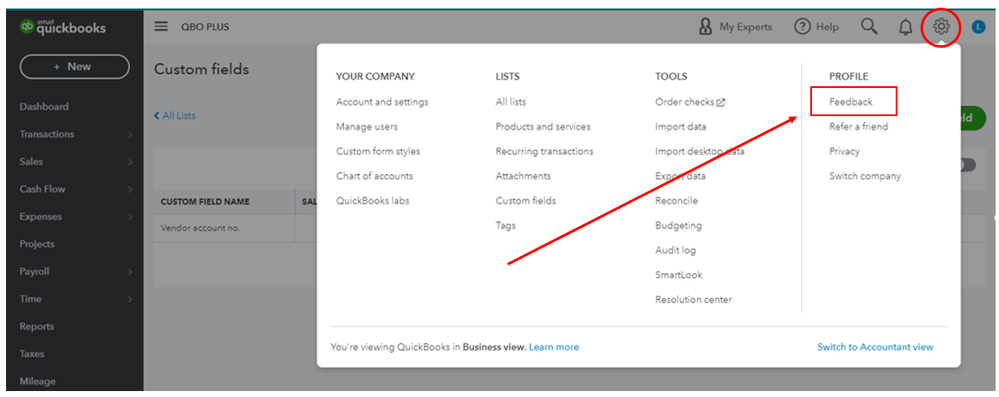Open Privacy under Profile
The height and width of the screenshot is (397, 999).
point(845,152)
